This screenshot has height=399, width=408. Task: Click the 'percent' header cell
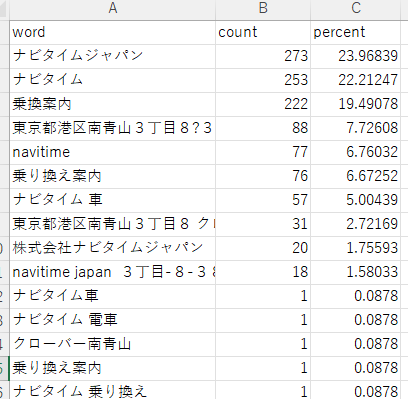355,32
